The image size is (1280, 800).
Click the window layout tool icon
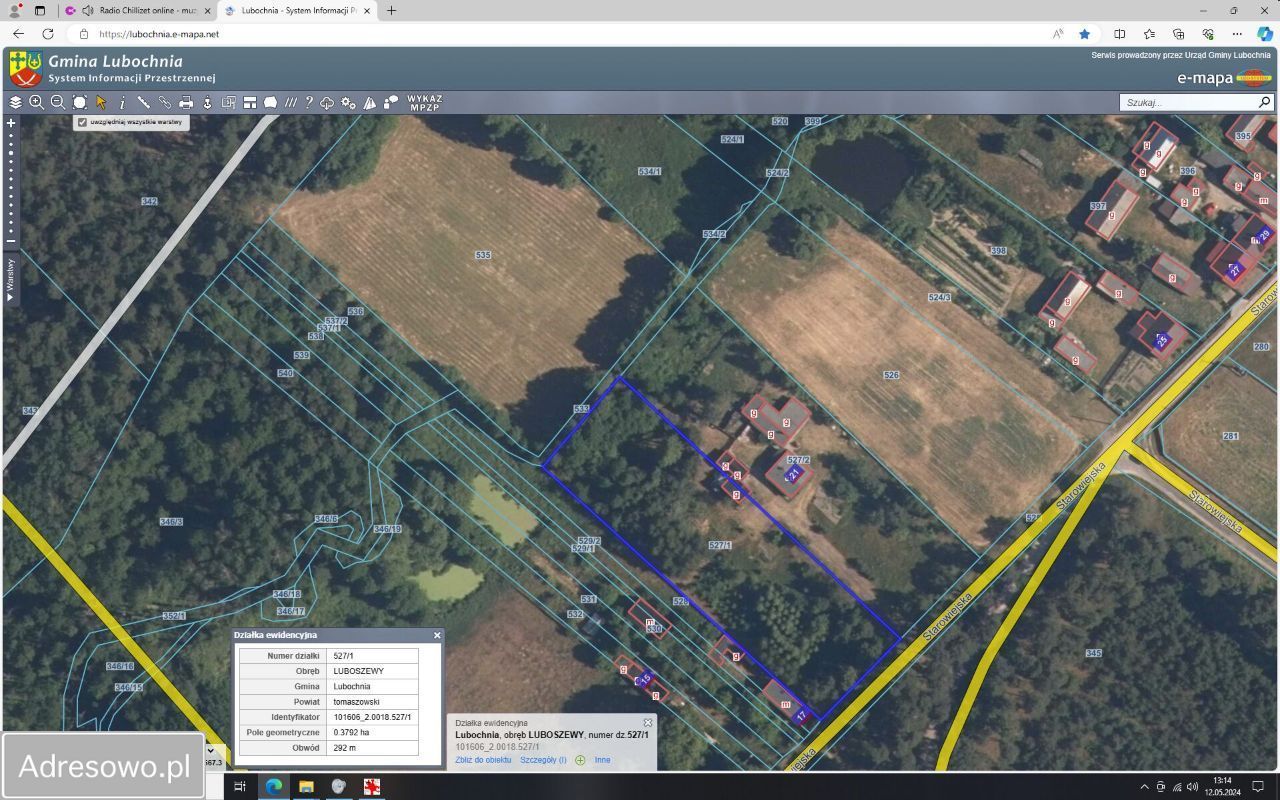tap(249, 102)
